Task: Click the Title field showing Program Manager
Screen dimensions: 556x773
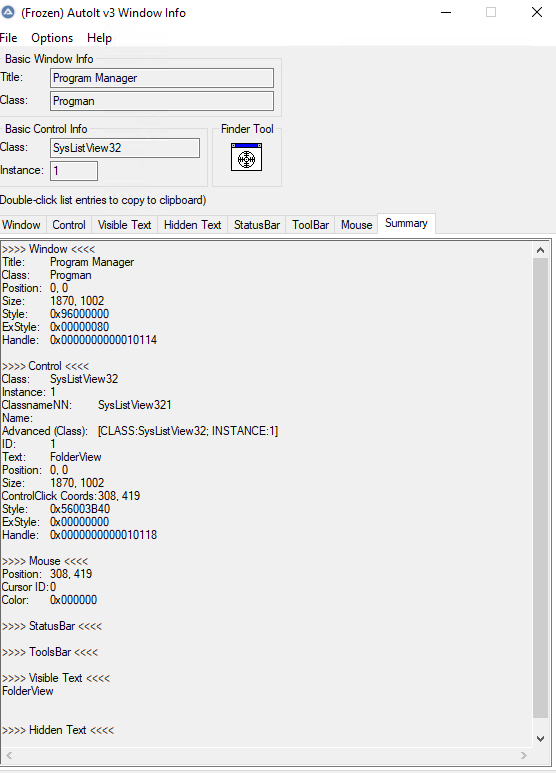Action: tap(162, 78)
